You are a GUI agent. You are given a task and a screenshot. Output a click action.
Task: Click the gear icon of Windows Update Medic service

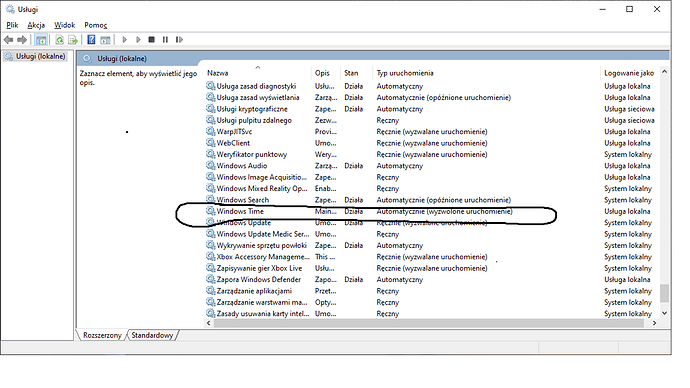[210, 234]
